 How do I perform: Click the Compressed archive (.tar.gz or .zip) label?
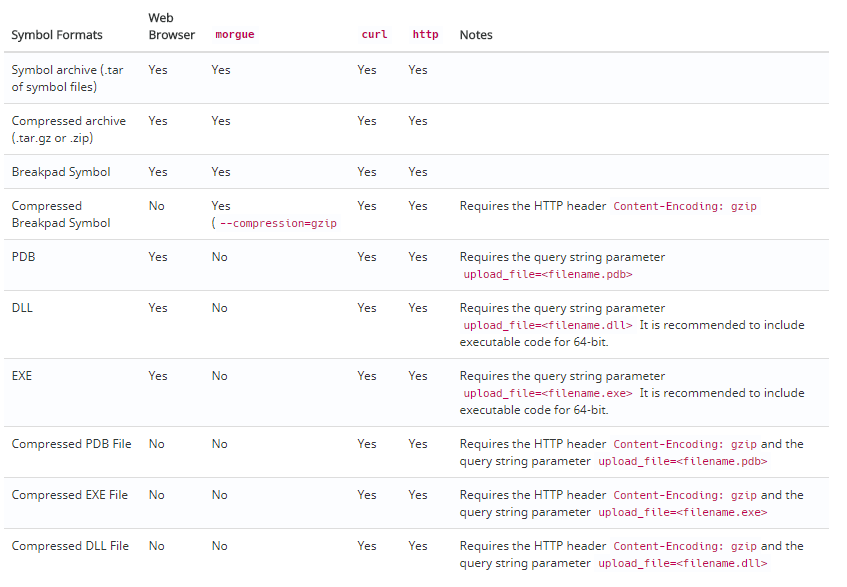69,129
